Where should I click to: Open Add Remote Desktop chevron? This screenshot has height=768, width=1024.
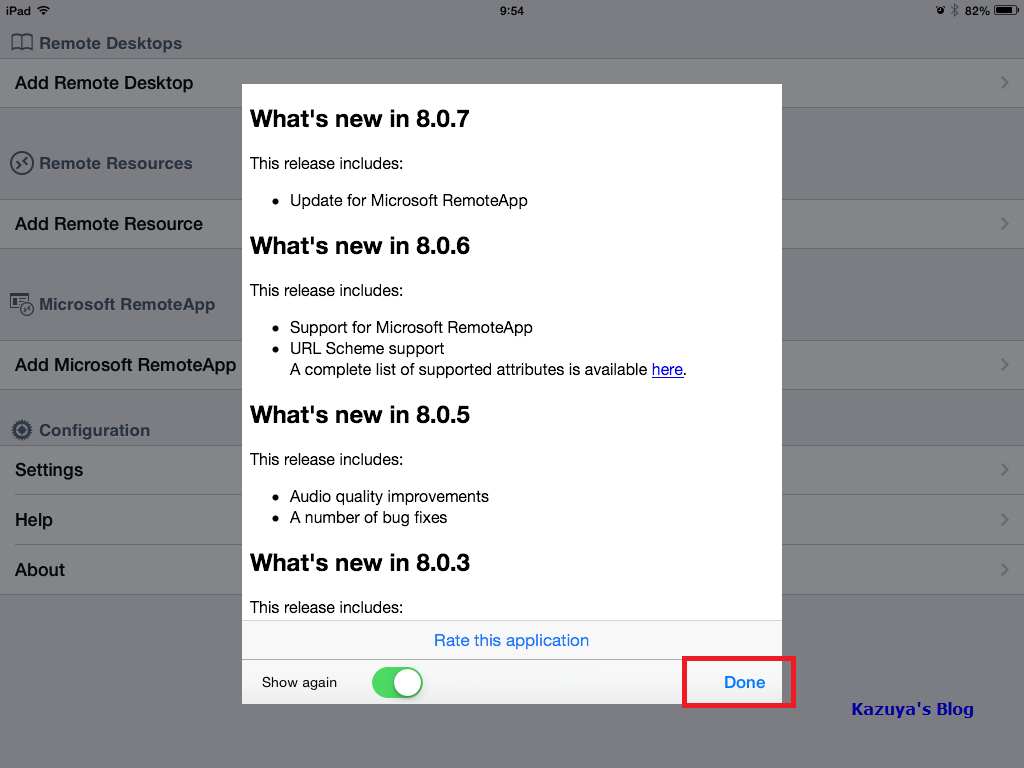pos(1004,83)
